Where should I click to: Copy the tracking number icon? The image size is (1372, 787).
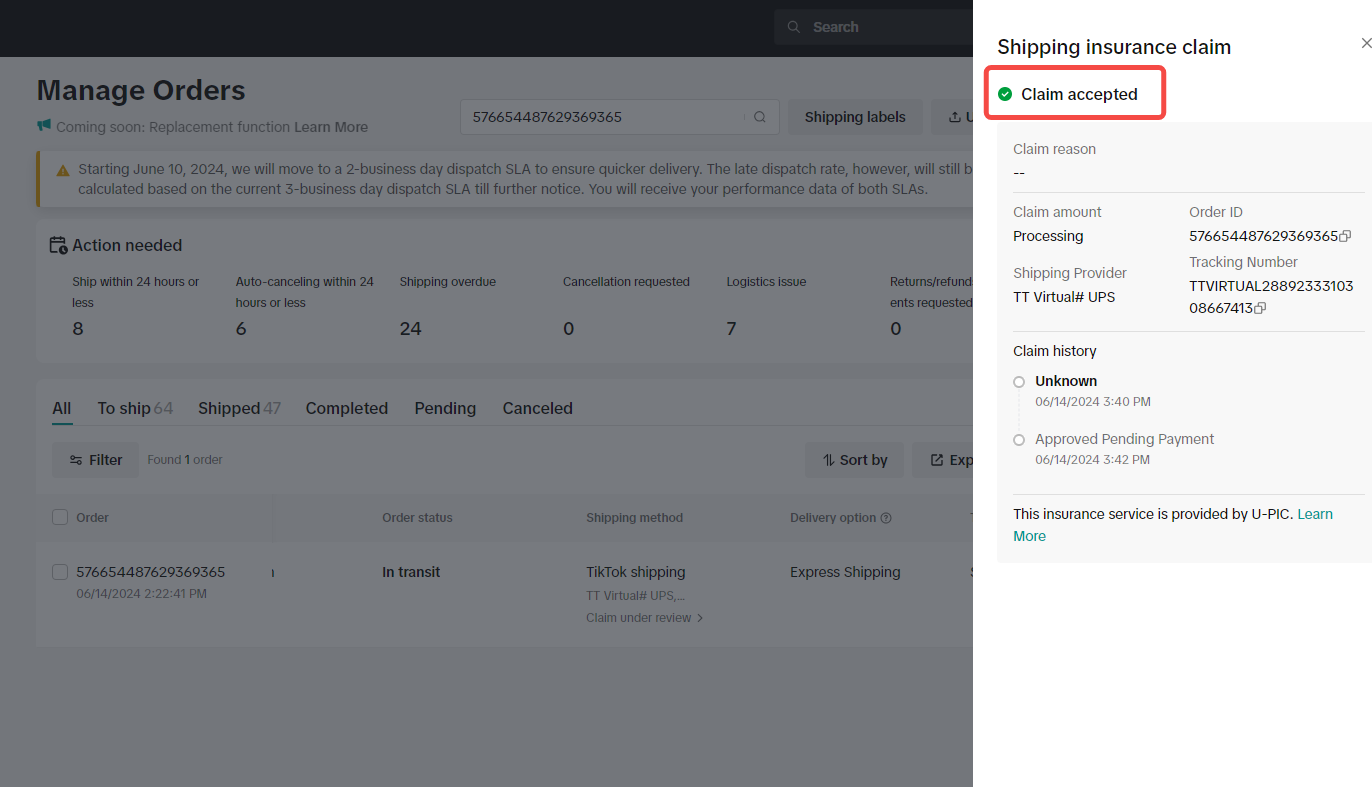(1260, 309)
